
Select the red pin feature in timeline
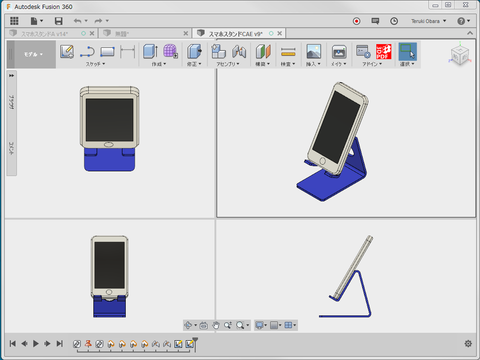tap(88, 343)
